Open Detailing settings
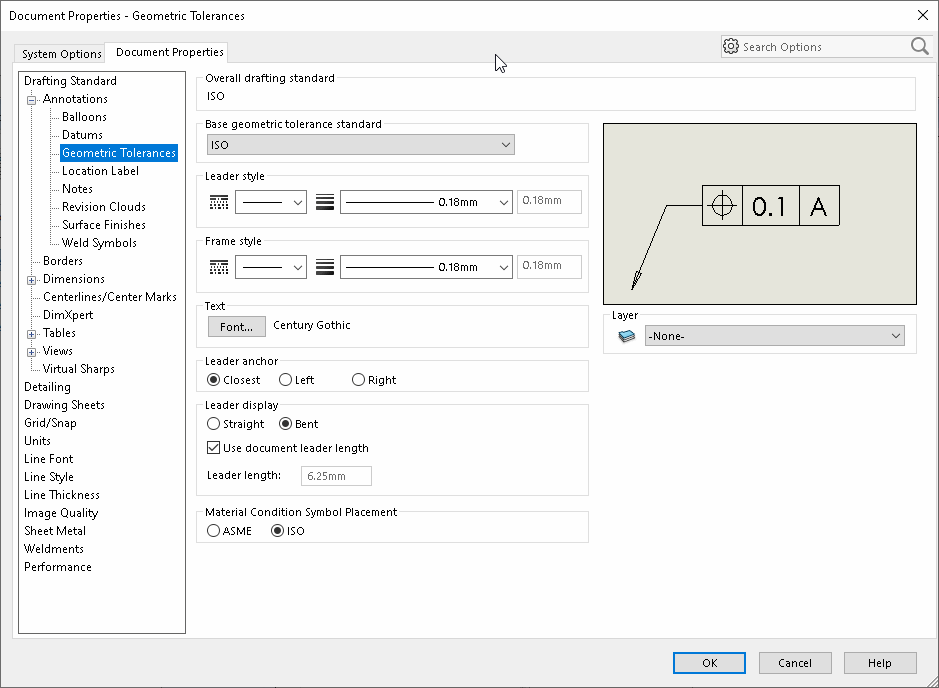The image size is (939, 688). click(47, 387)
